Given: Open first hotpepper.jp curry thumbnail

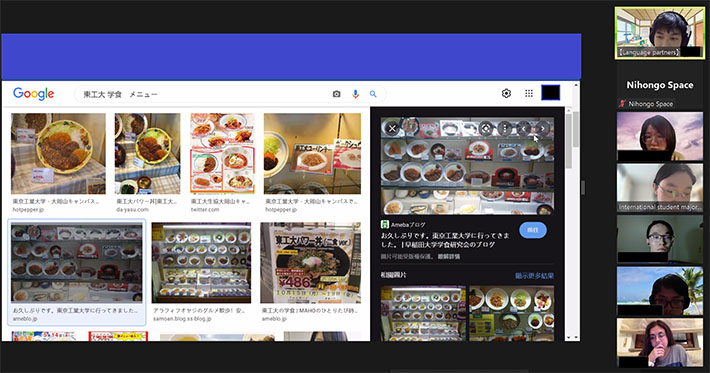Looking at the screenshot, I should 58,153.
